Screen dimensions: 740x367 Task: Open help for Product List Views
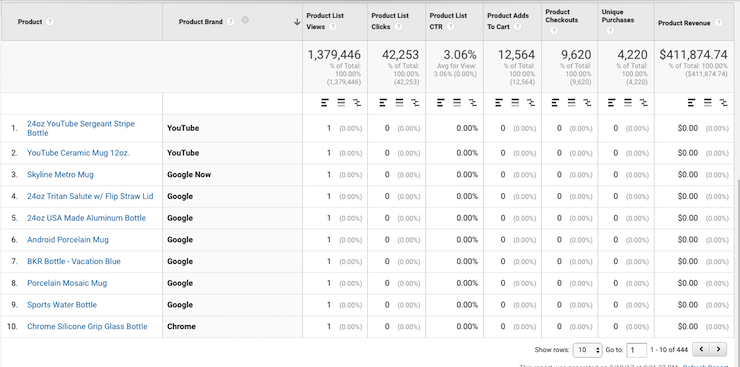(333, 27)
